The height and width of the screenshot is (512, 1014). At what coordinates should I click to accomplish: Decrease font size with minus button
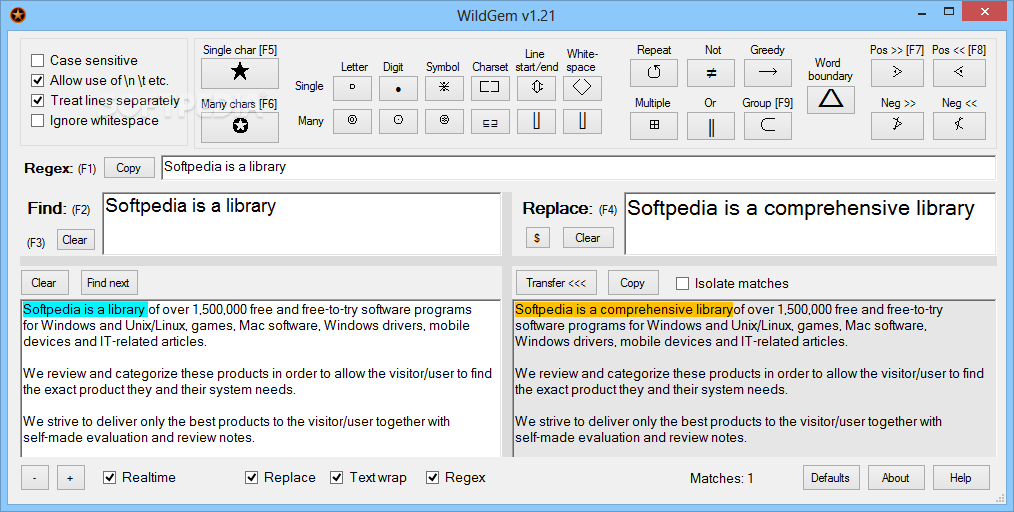tap(34, 478)
